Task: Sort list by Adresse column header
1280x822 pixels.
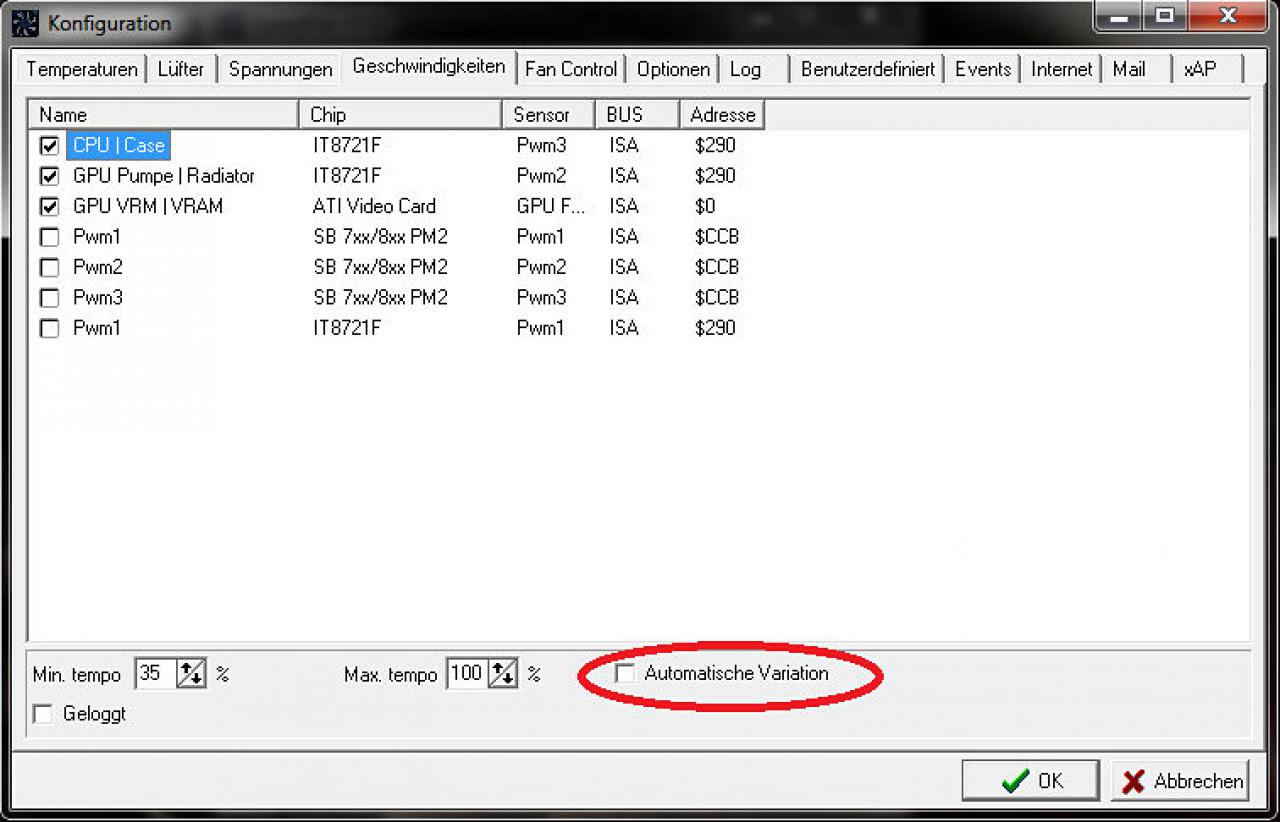Action: click(x=722, y=114)
